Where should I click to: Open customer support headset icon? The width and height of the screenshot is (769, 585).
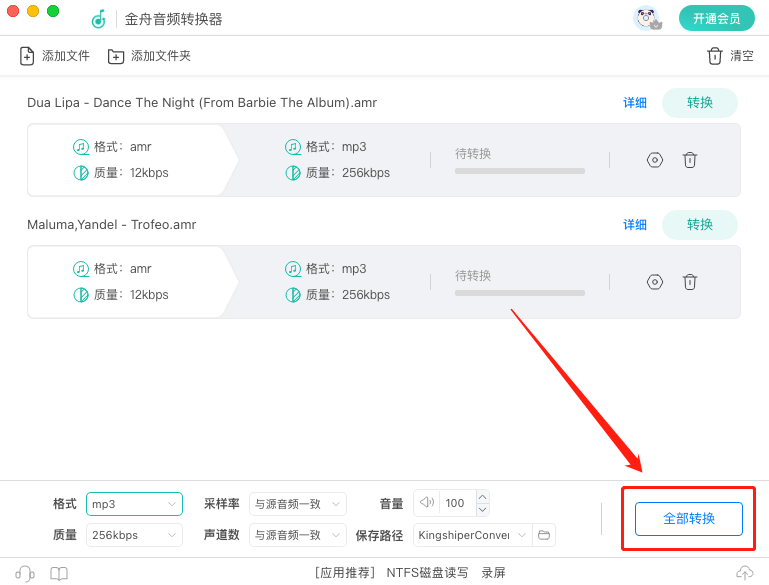(25, 573)
